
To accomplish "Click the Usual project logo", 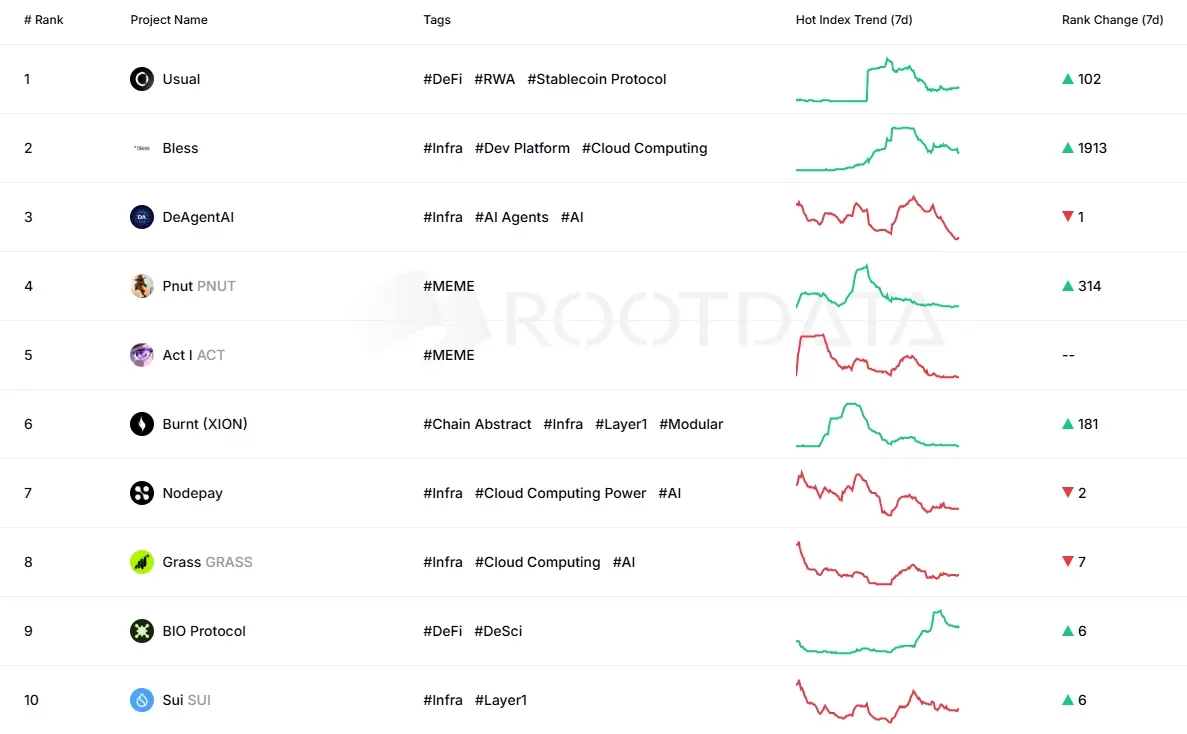I will point(140,79).
